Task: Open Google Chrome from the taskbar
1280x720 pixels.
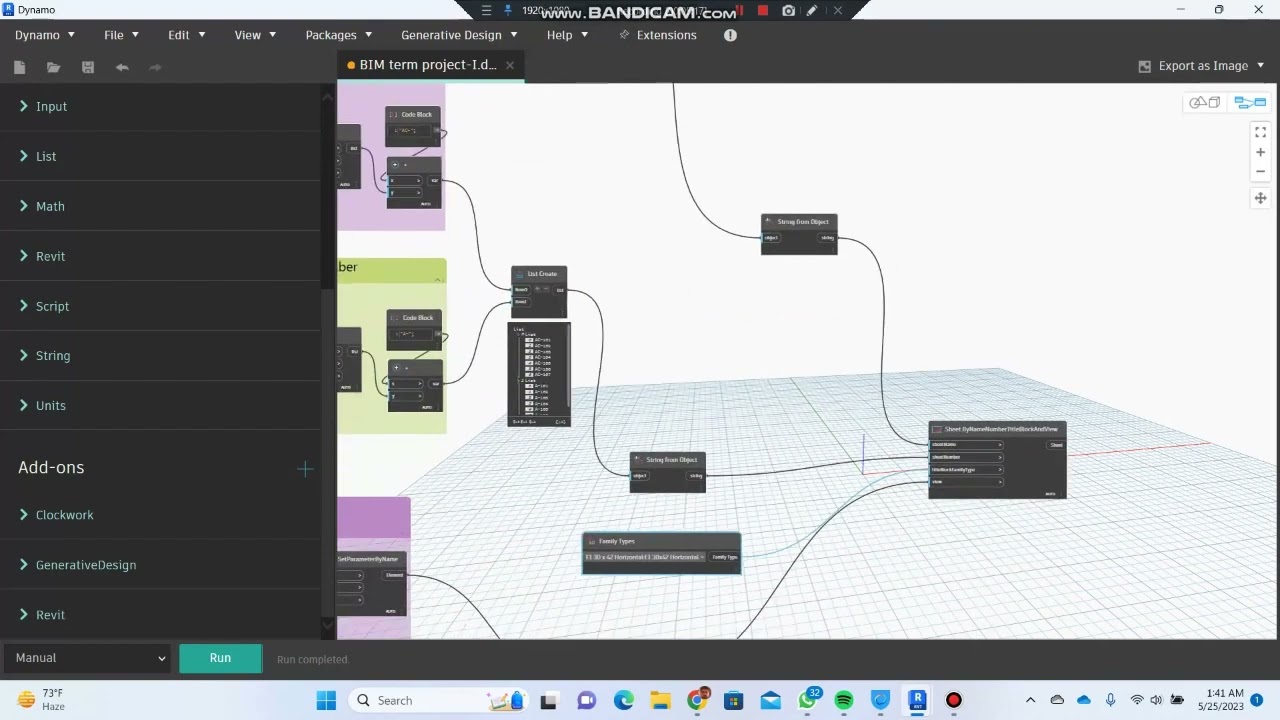Action: click(697, 700)
